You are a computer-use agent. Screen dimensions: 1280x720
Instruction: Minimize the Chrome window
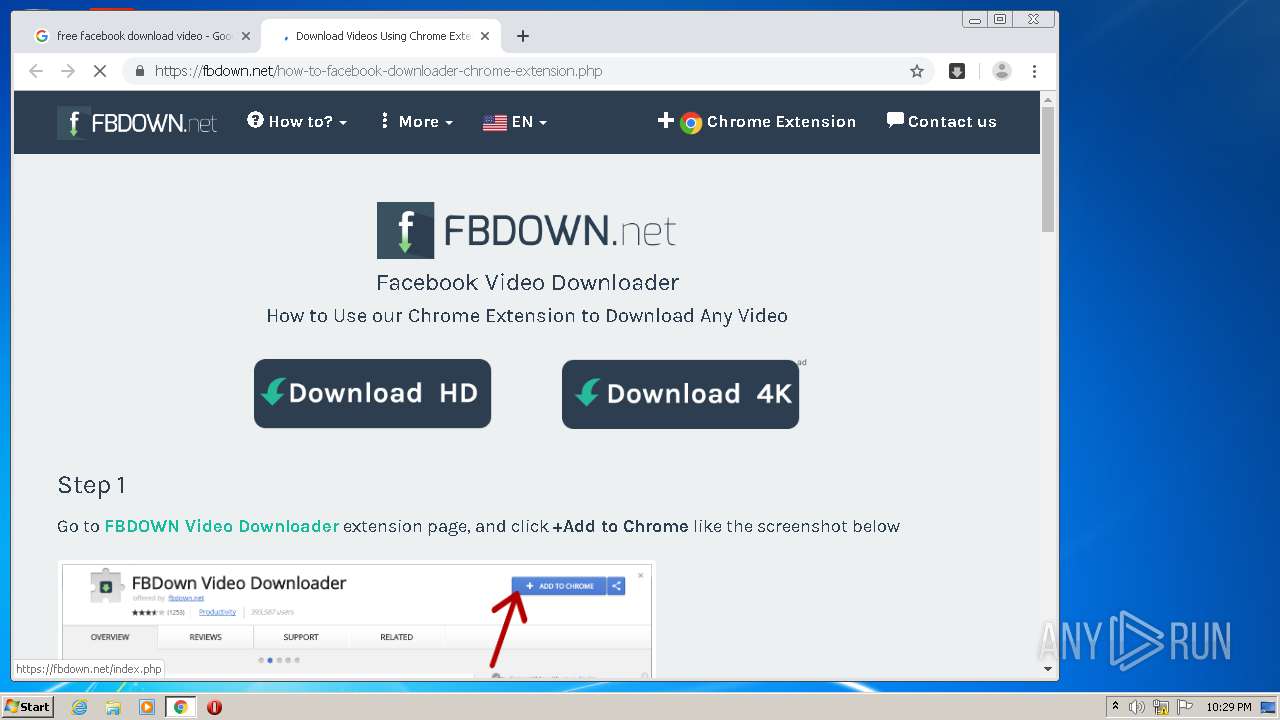click(975, 19)
